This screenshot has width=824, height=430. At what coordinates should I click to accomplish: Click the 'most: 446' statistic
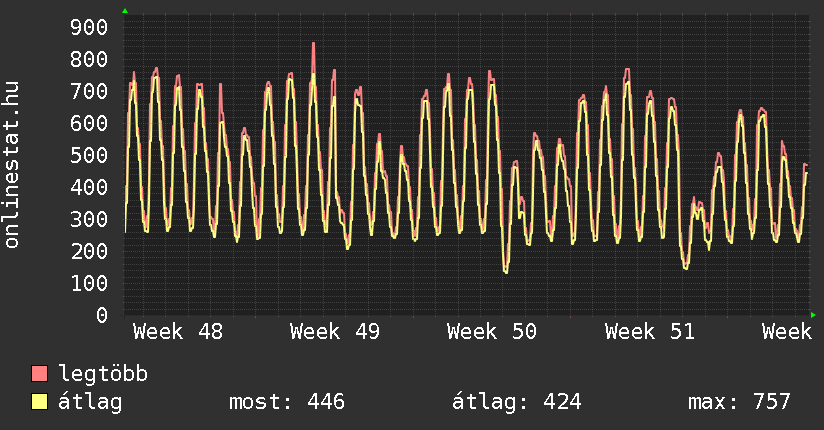pos(287,403)
